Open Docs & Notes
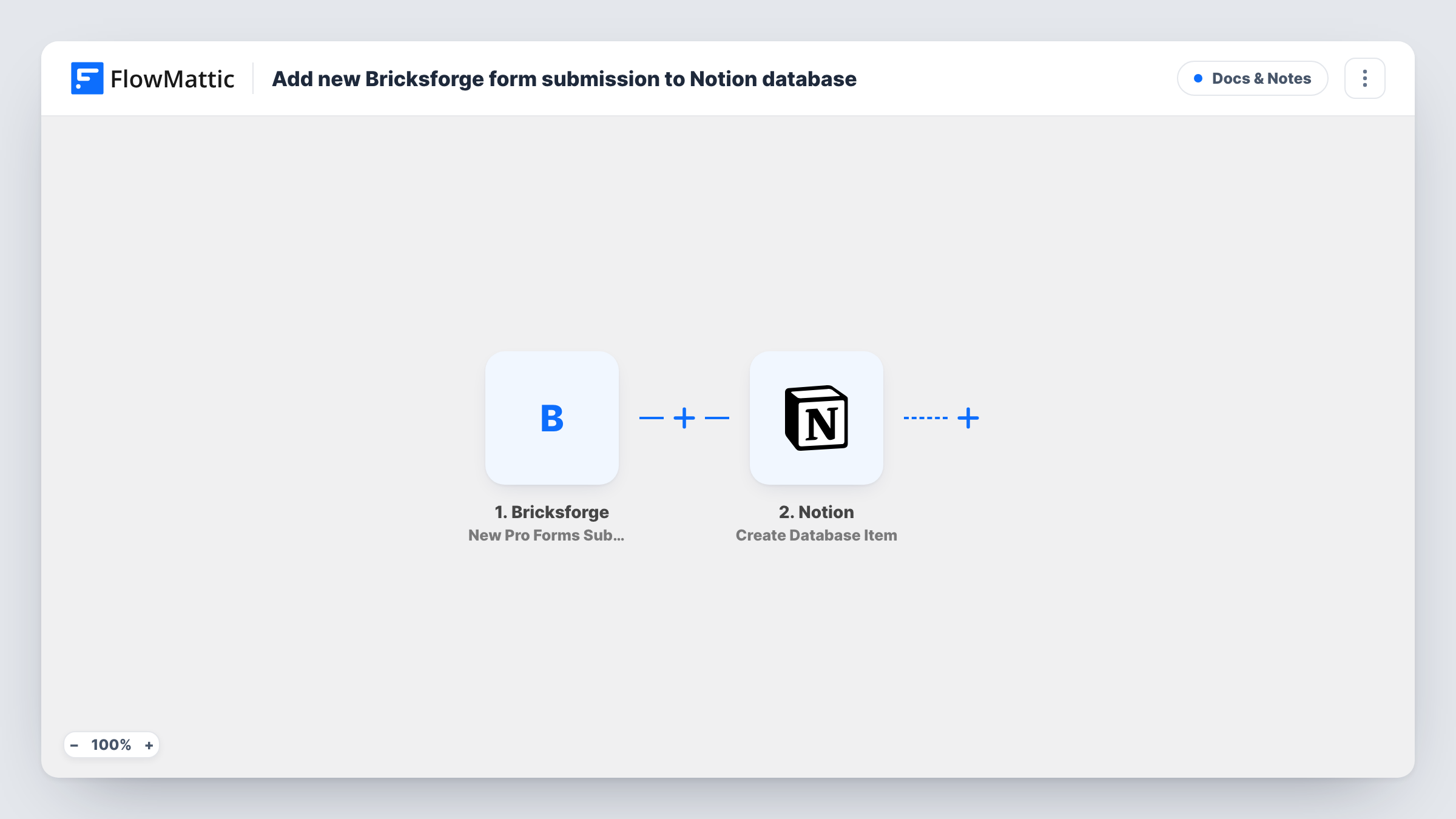 pos(1252,78)
